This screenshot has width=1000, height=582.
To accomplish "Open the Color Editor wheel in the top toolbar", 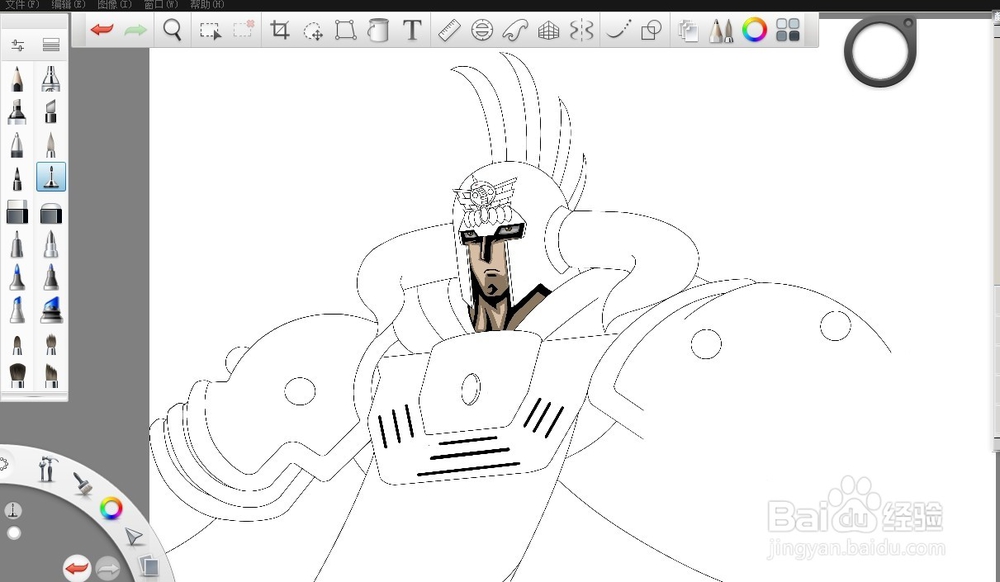I will [754, 30].
